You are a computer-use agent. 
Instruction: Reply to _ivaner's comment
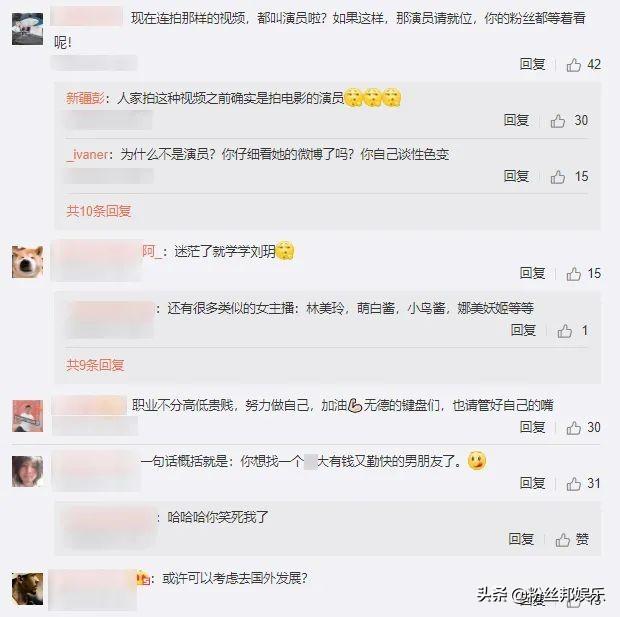(x=516, y=176)
